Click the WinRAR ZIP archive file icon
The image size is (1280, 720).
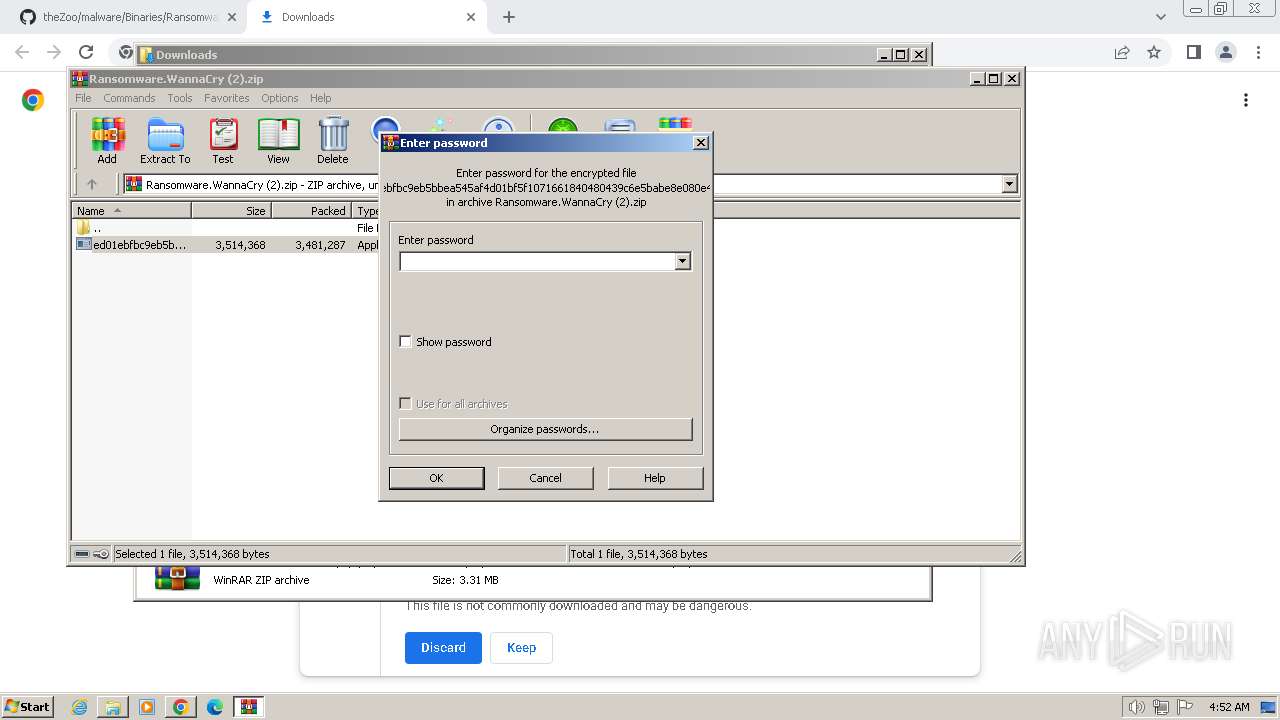pyautogui.click(x=177, y=578)
